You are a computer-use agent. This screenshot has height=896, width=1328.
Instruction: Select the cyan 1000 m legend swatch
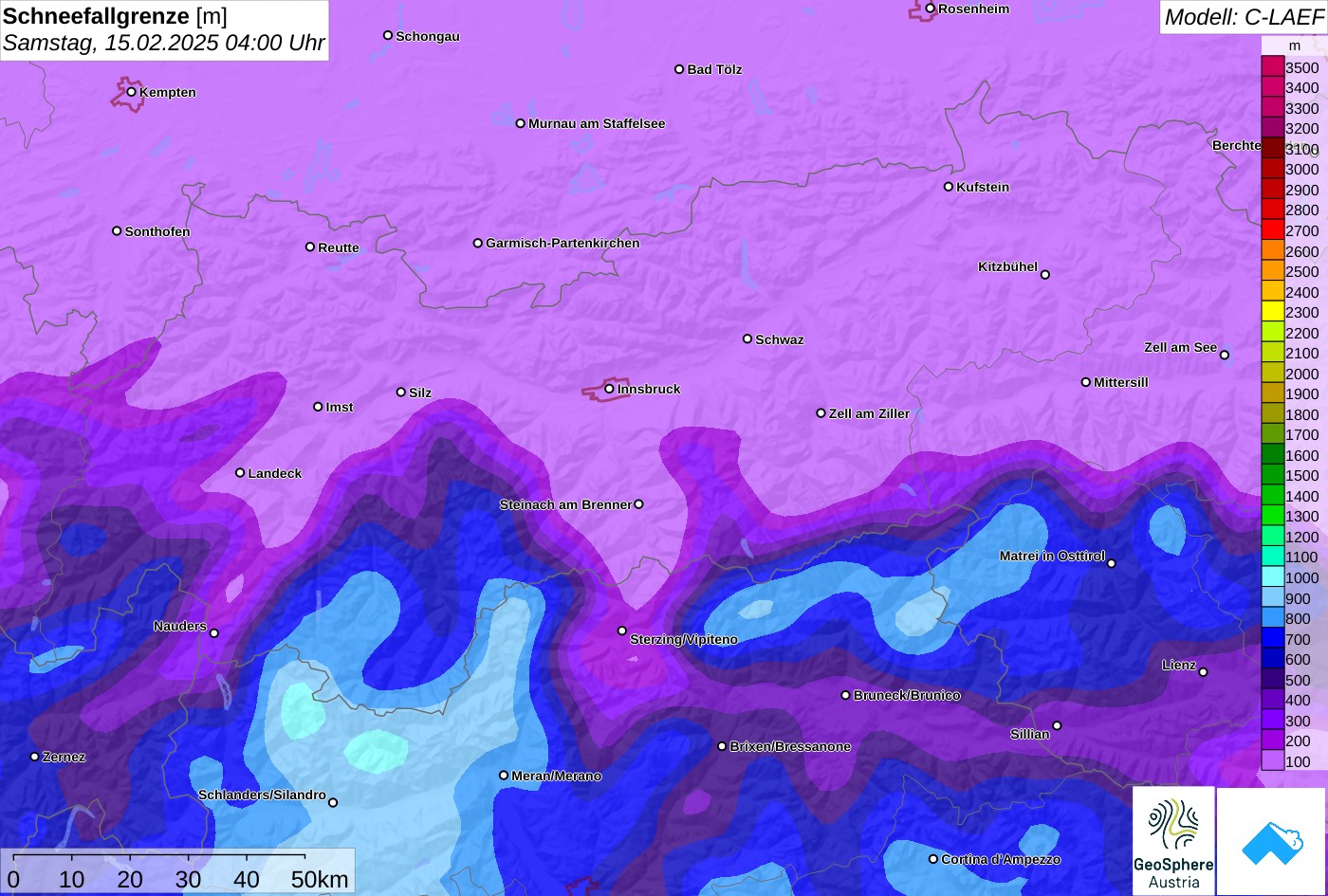1272,577
